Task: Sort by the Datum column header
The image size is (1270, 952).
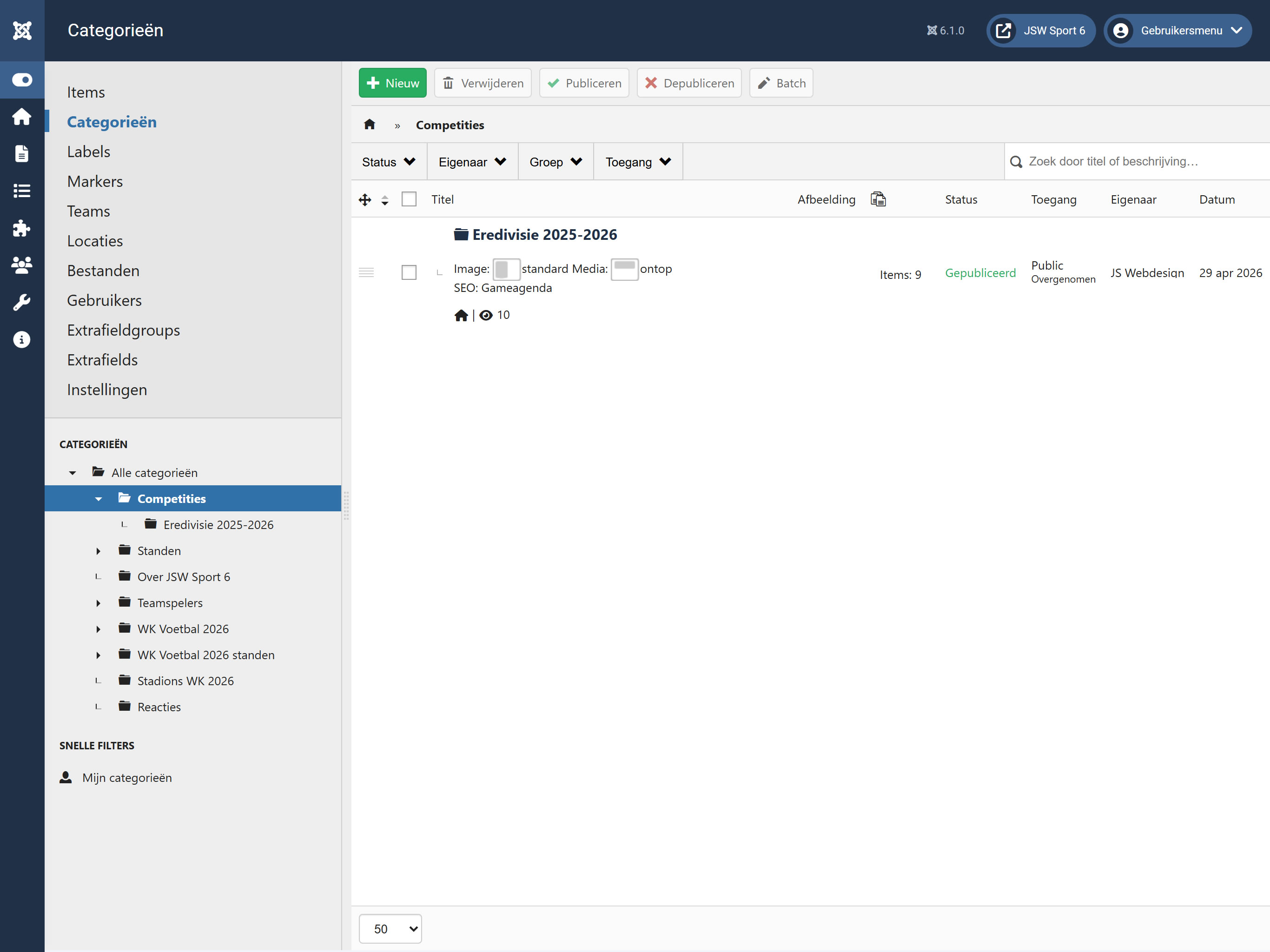Action: coord(1217,199)
